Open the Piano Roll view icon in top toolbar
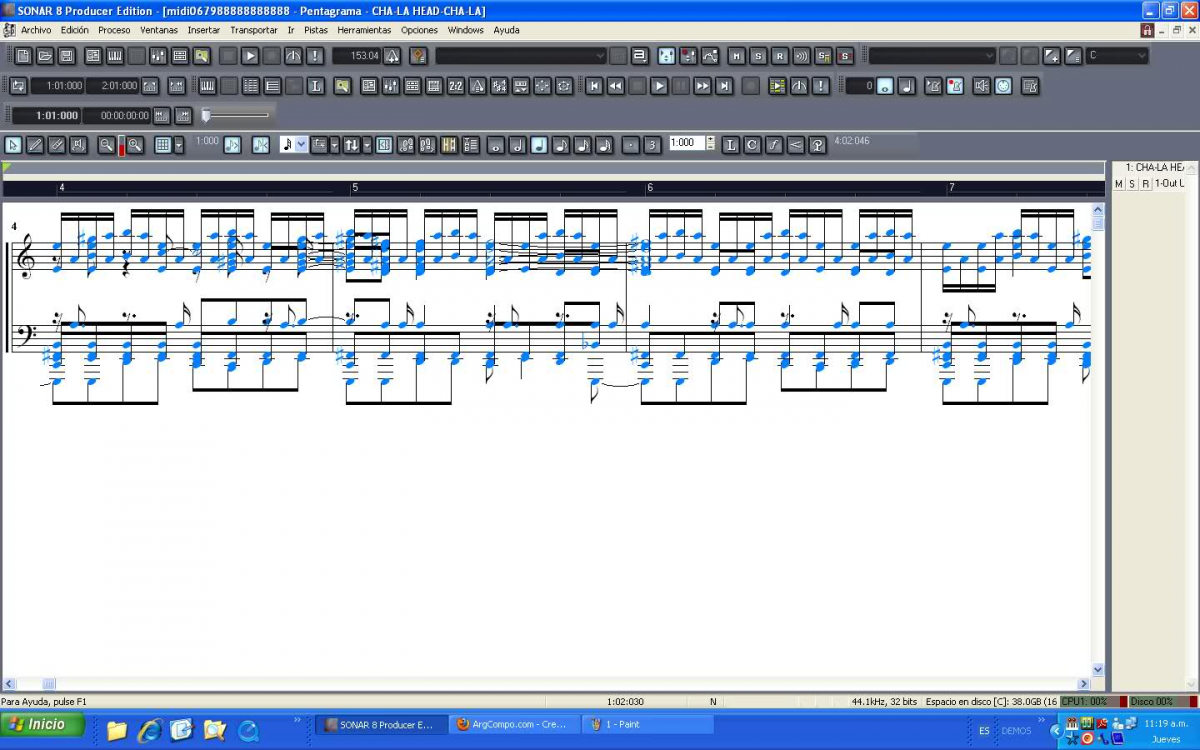Viewport: 1200px width, 750px height. click(x=115, y=56)
